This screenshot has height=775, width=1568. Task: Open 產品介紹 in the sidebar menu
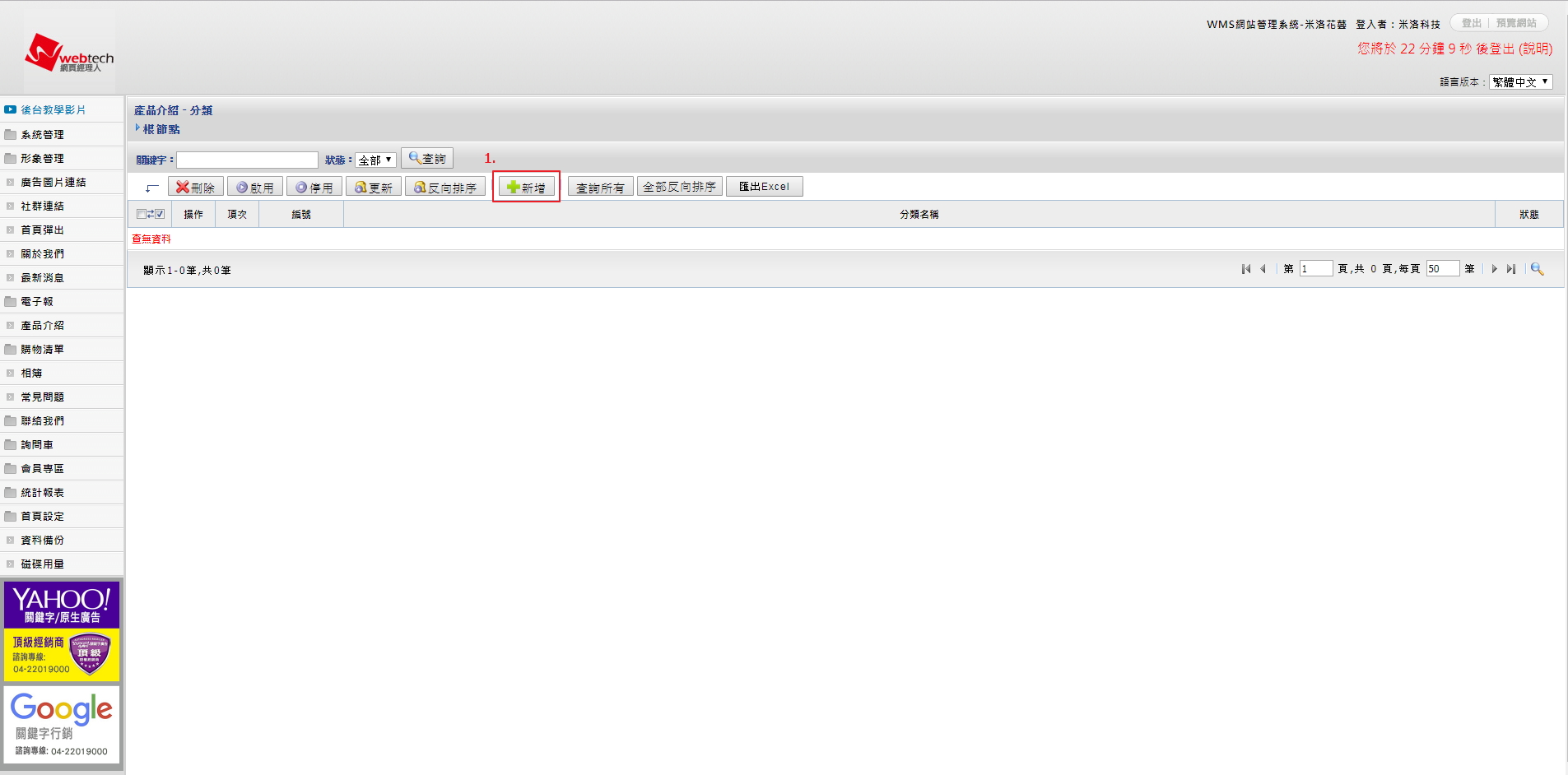point(42,325)
